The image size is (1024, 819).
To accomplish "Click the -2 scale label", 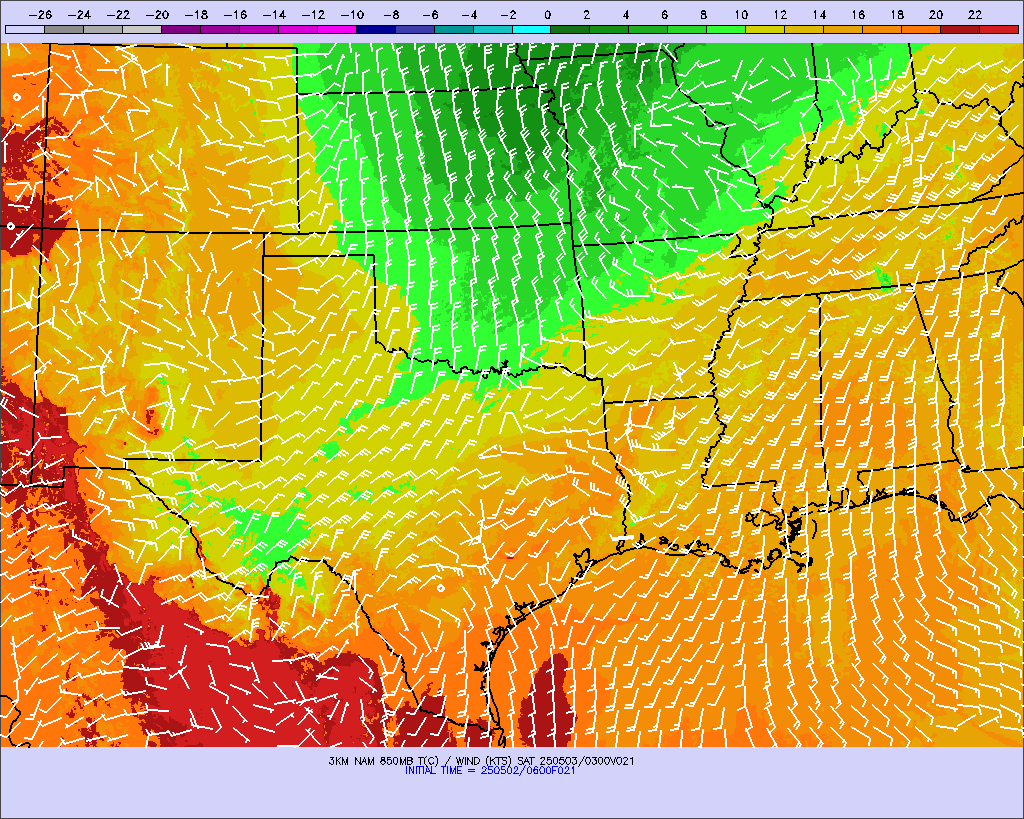I will pos(508,14).
